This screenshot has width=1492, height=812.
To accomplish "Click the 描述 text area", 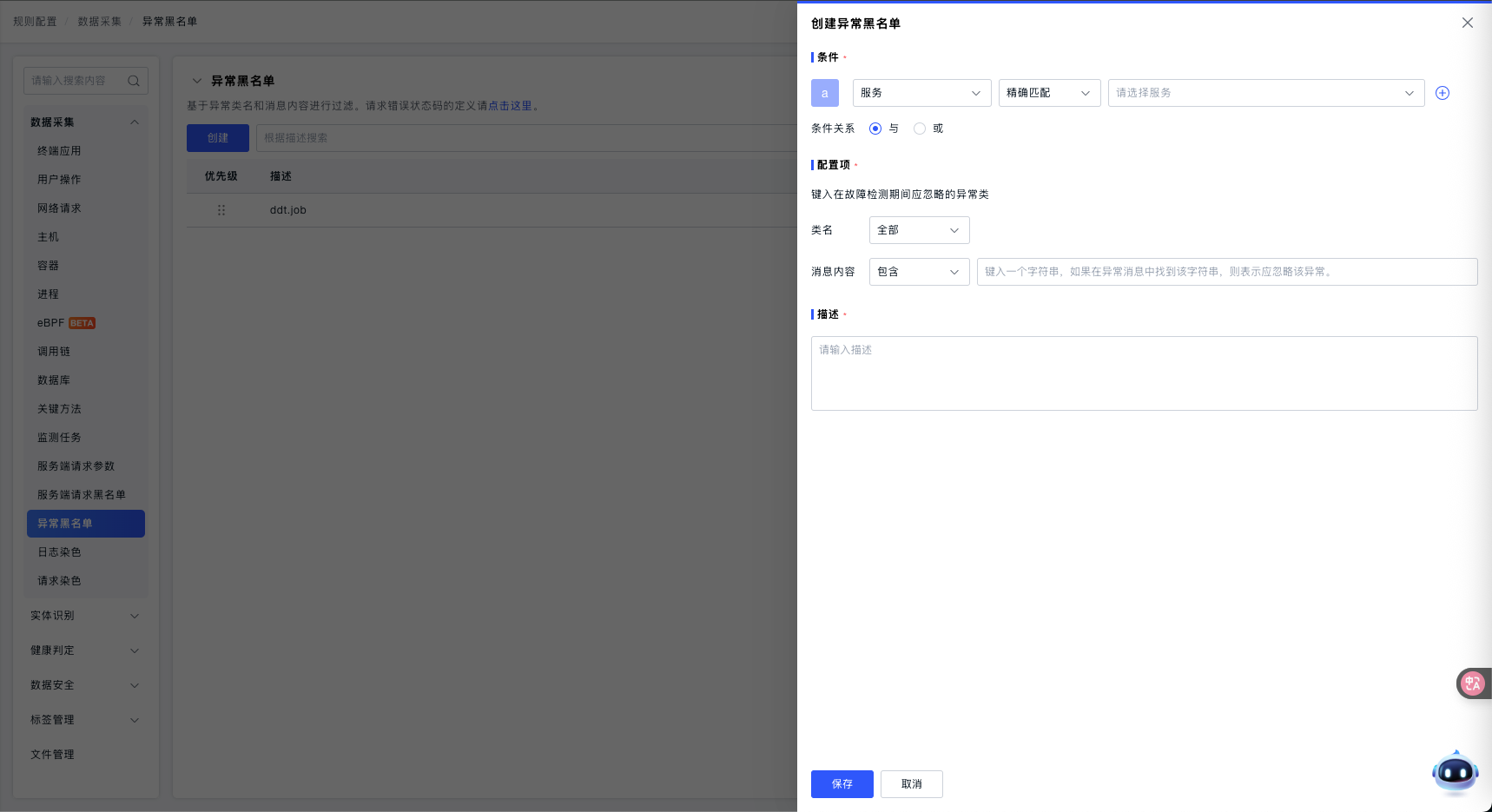I will click(x=1143, y=373).
